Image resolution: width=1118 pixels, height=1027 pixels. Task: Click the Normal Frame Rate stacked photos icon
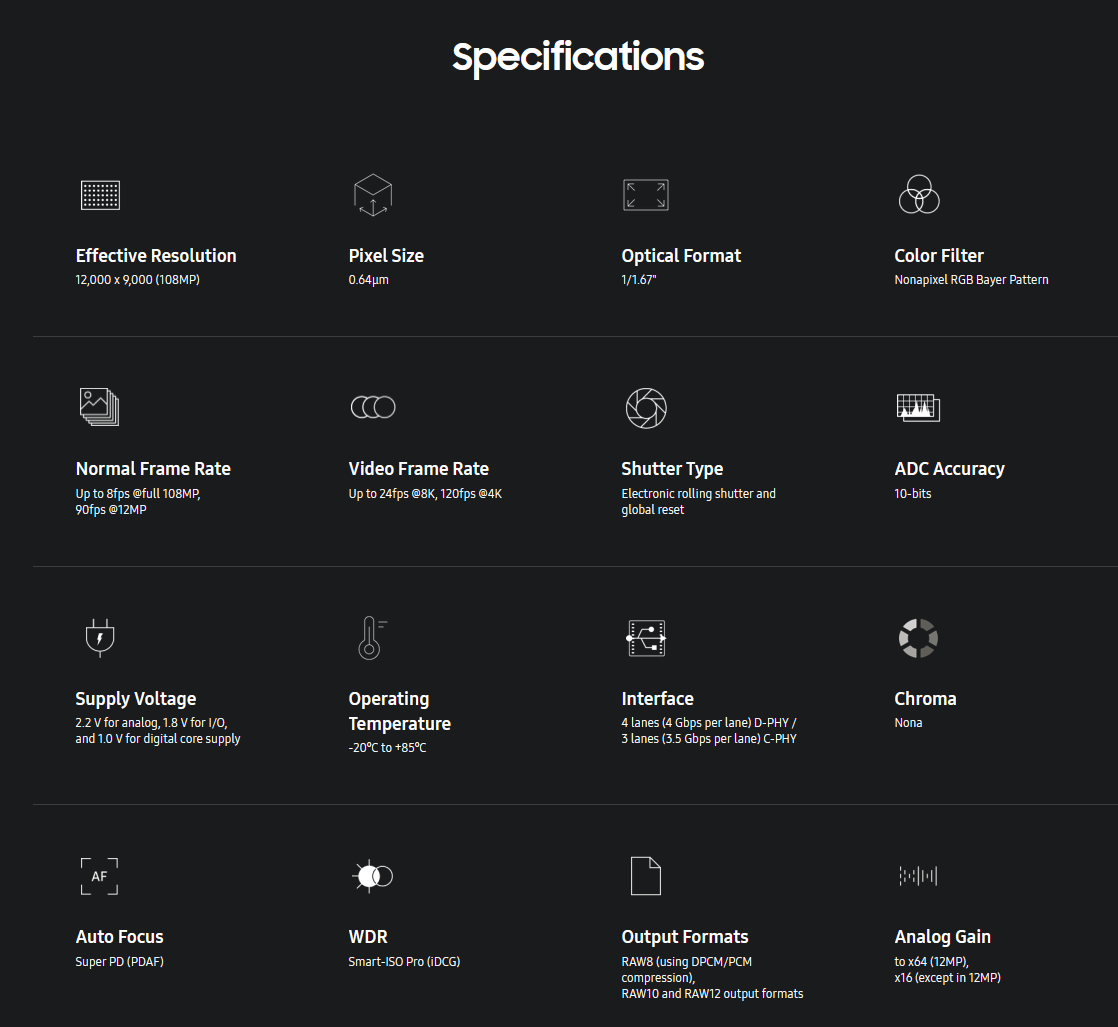100,407
